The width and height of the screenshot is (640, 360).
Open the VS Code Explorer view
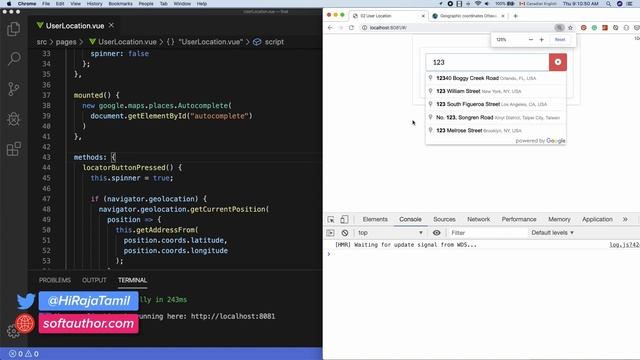tap(14, 29)
